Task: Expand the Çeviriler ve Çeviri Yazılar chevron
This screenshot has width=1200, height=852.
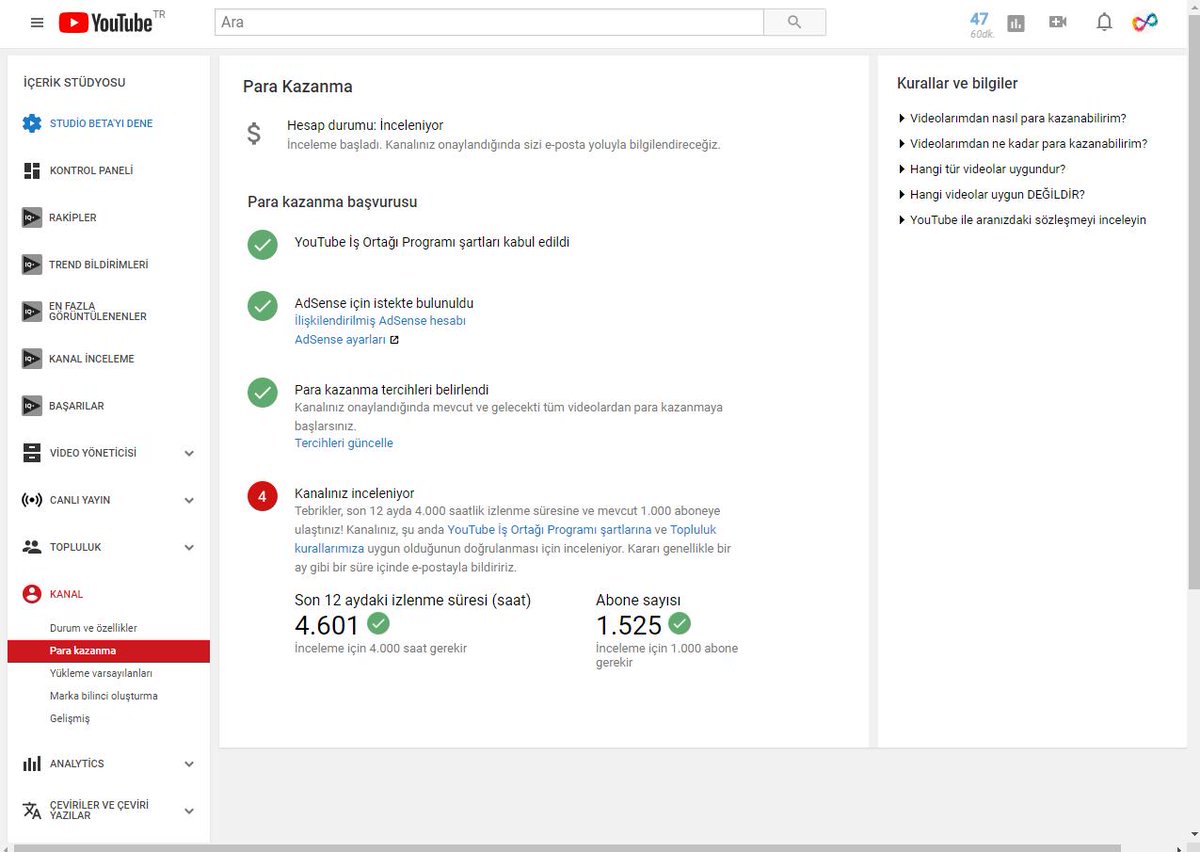Action: (189, 811)
